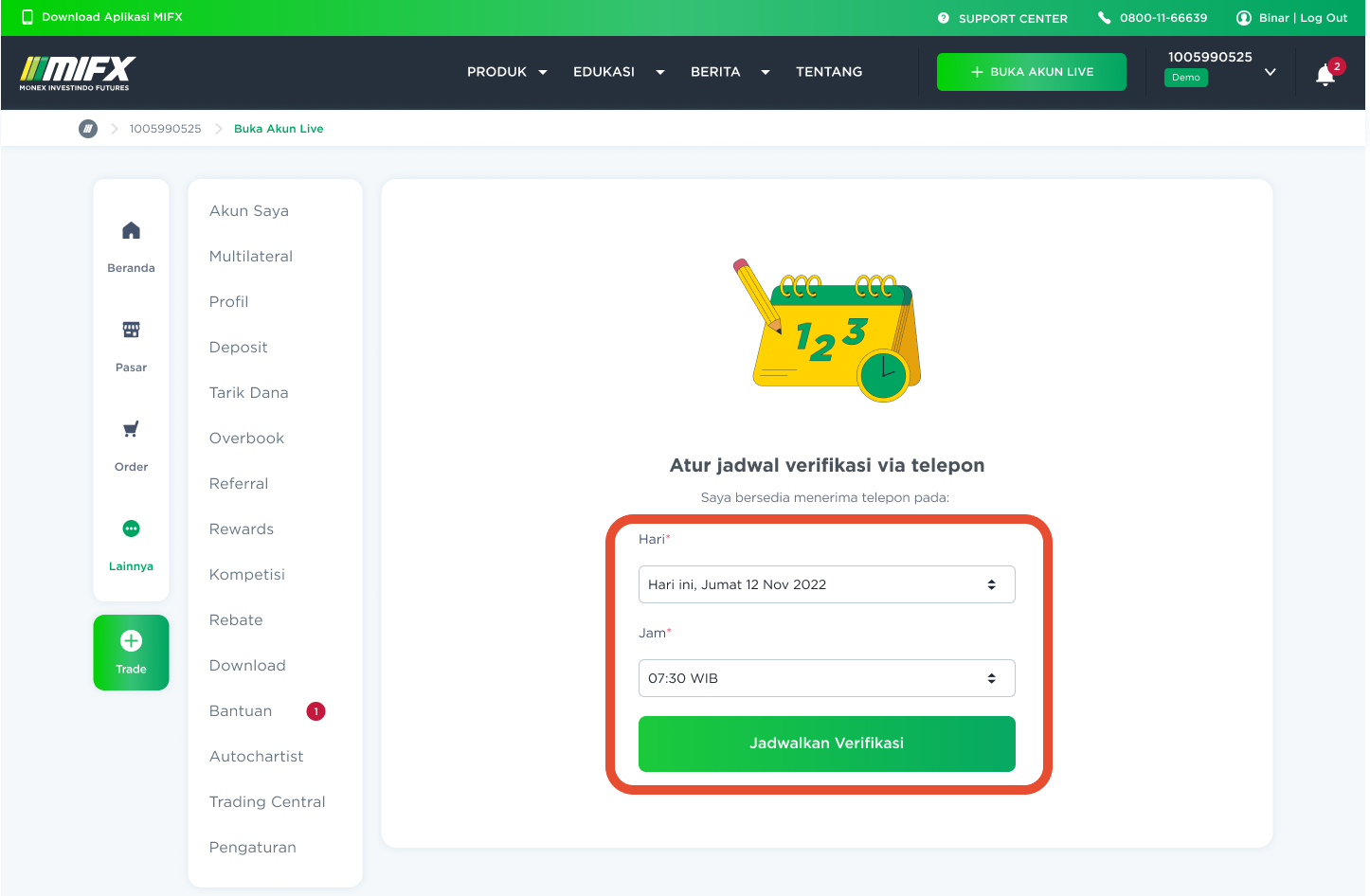Open the Jam time dropdown
This screenshot has height=896, width=1370.
tap(826, 678)
